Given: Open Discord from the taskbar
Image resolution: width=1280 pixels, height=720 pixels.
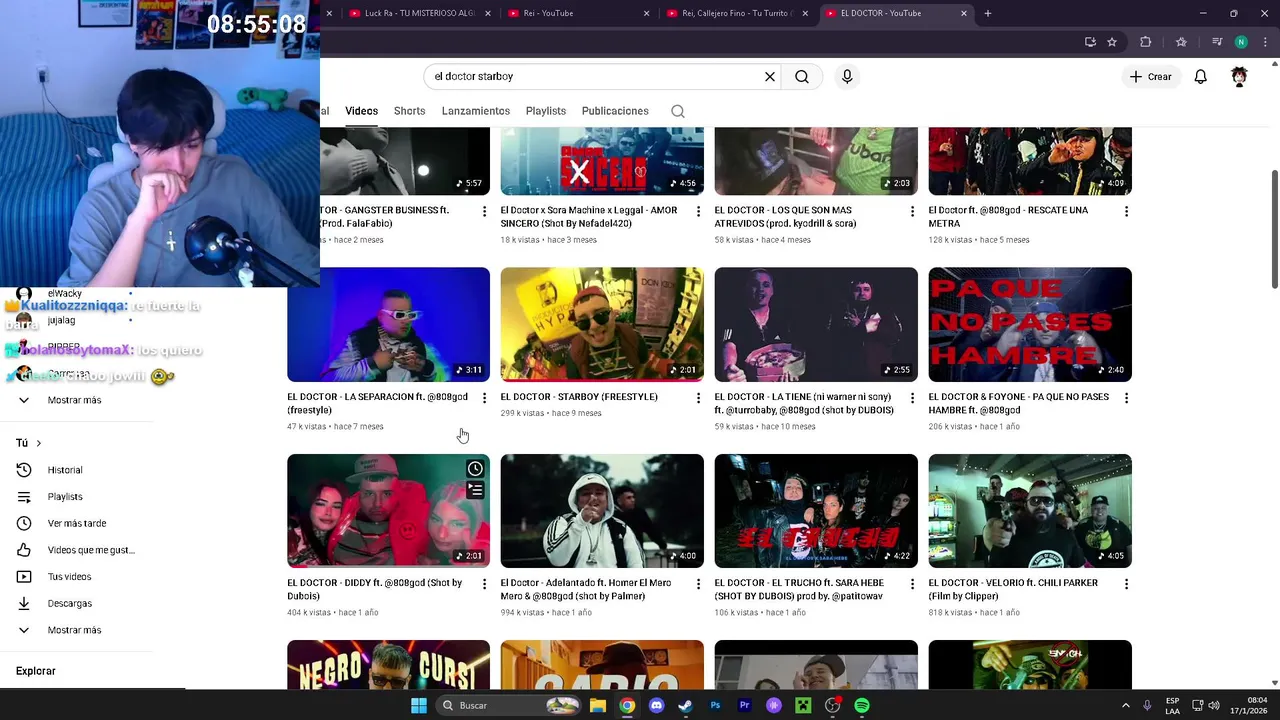Looking at the screenshot, I should [x=656, y=705].
